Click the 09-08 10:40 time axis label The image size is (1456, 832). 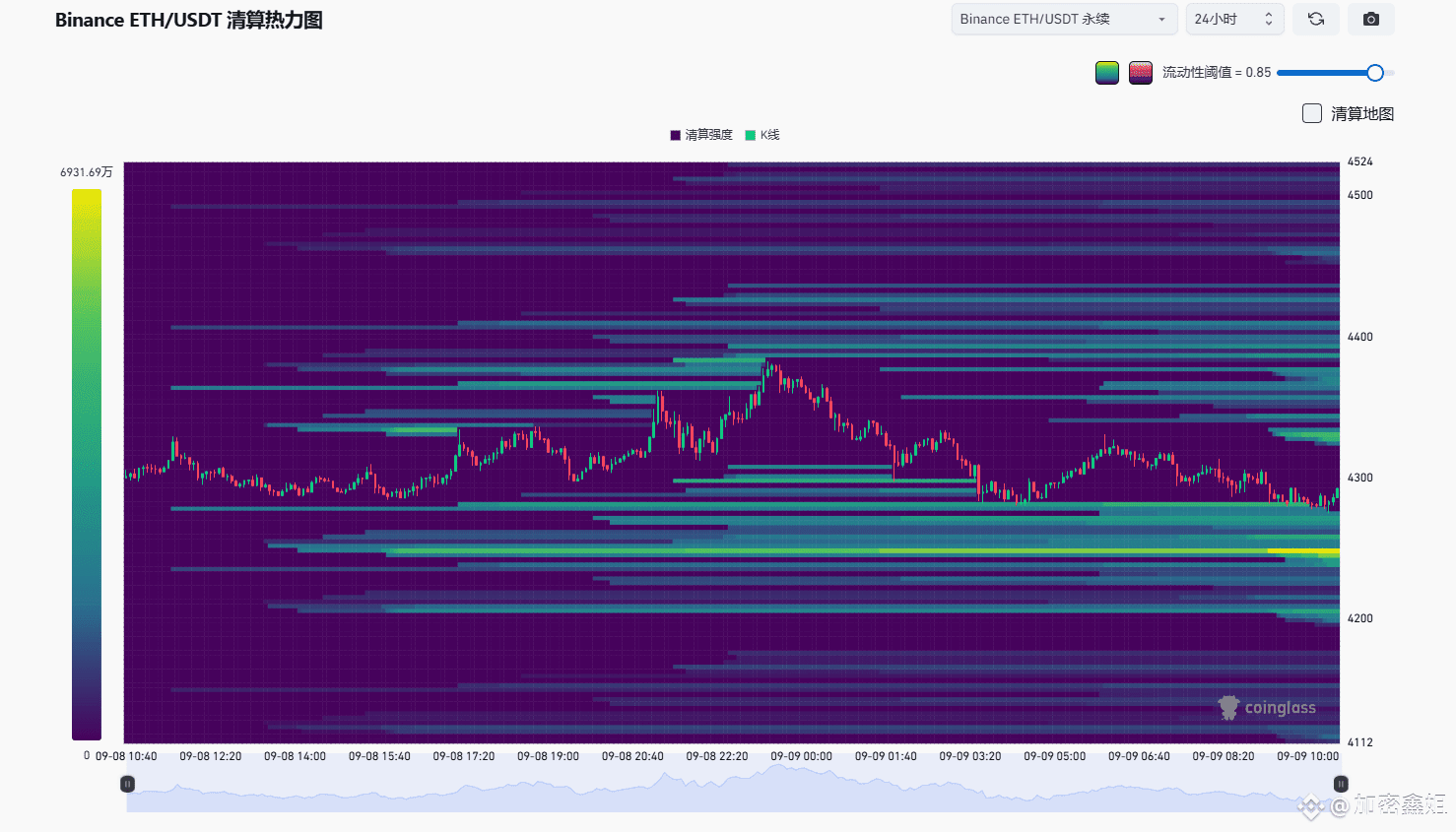coord(126,756)
